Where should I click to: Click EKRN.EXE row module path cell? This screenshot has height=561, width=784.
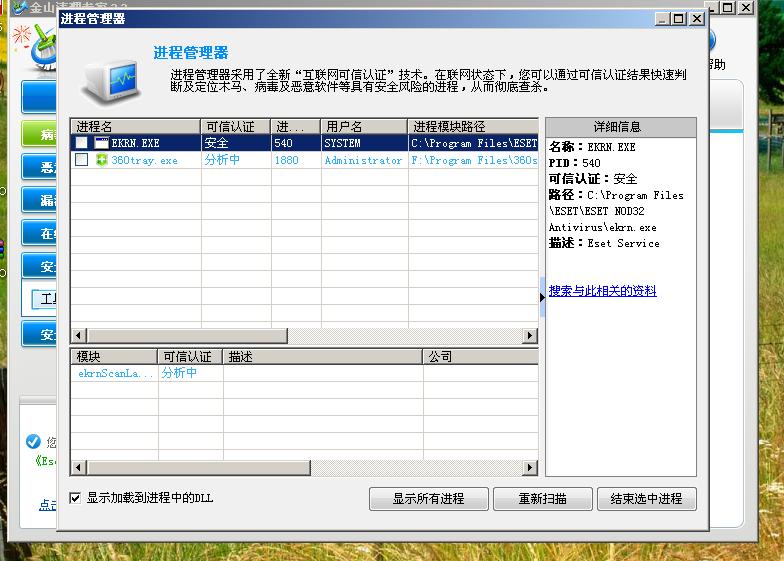473,143
